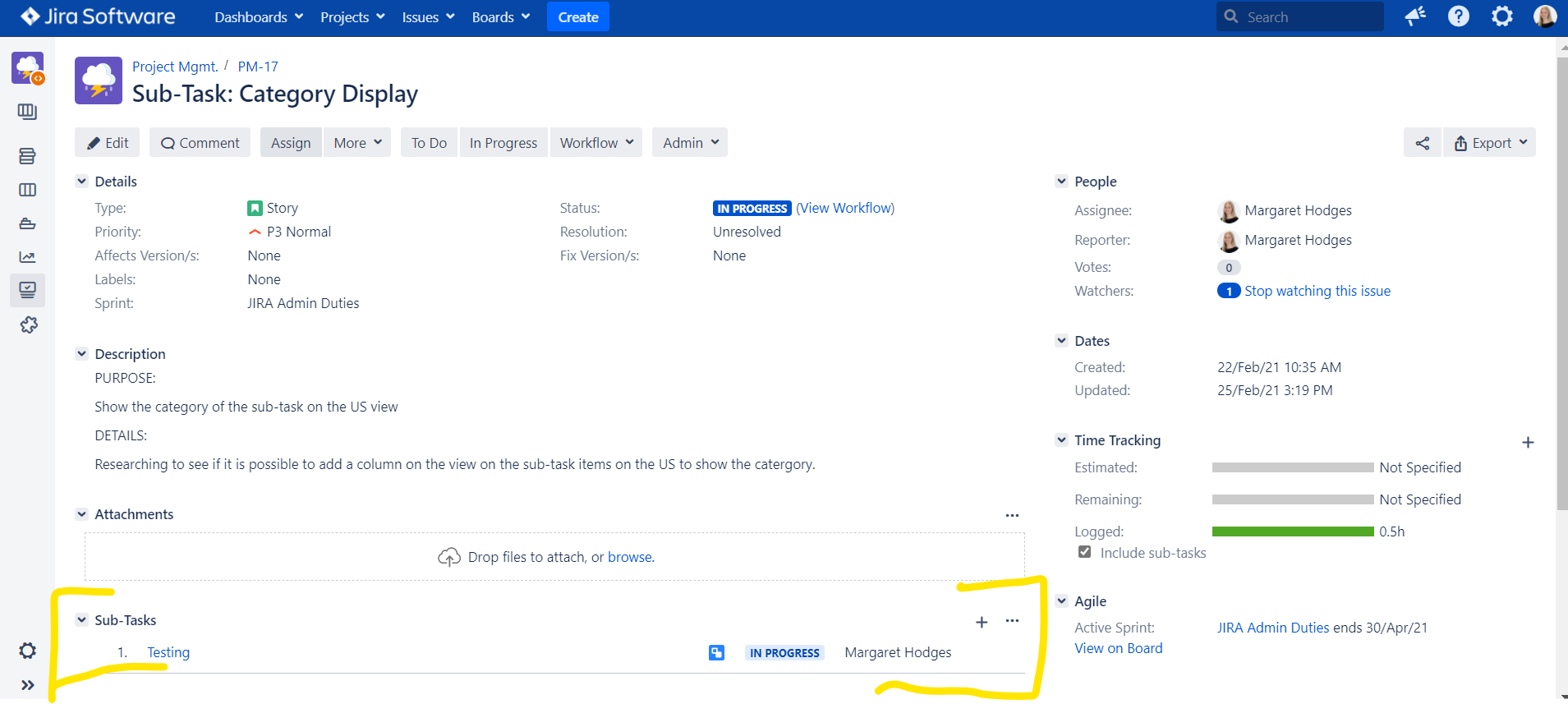Image resolution: width=1568 pixels, height=704 pixels.
Task: Open the project avatar in the sidebar
Action: [x=28, y=68]
